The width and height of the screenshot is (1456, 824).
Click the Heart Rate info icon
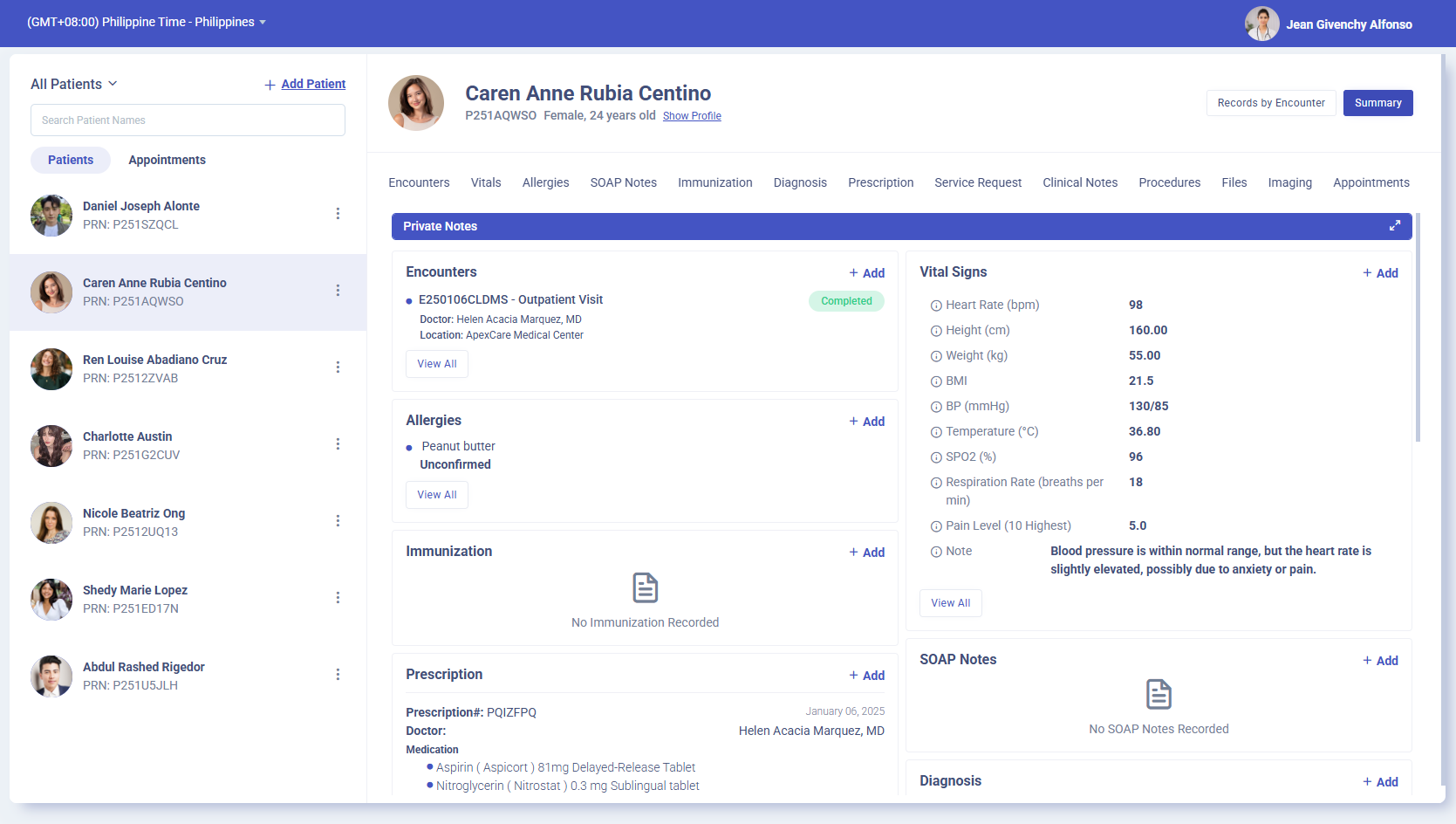[x=936, y=306]
